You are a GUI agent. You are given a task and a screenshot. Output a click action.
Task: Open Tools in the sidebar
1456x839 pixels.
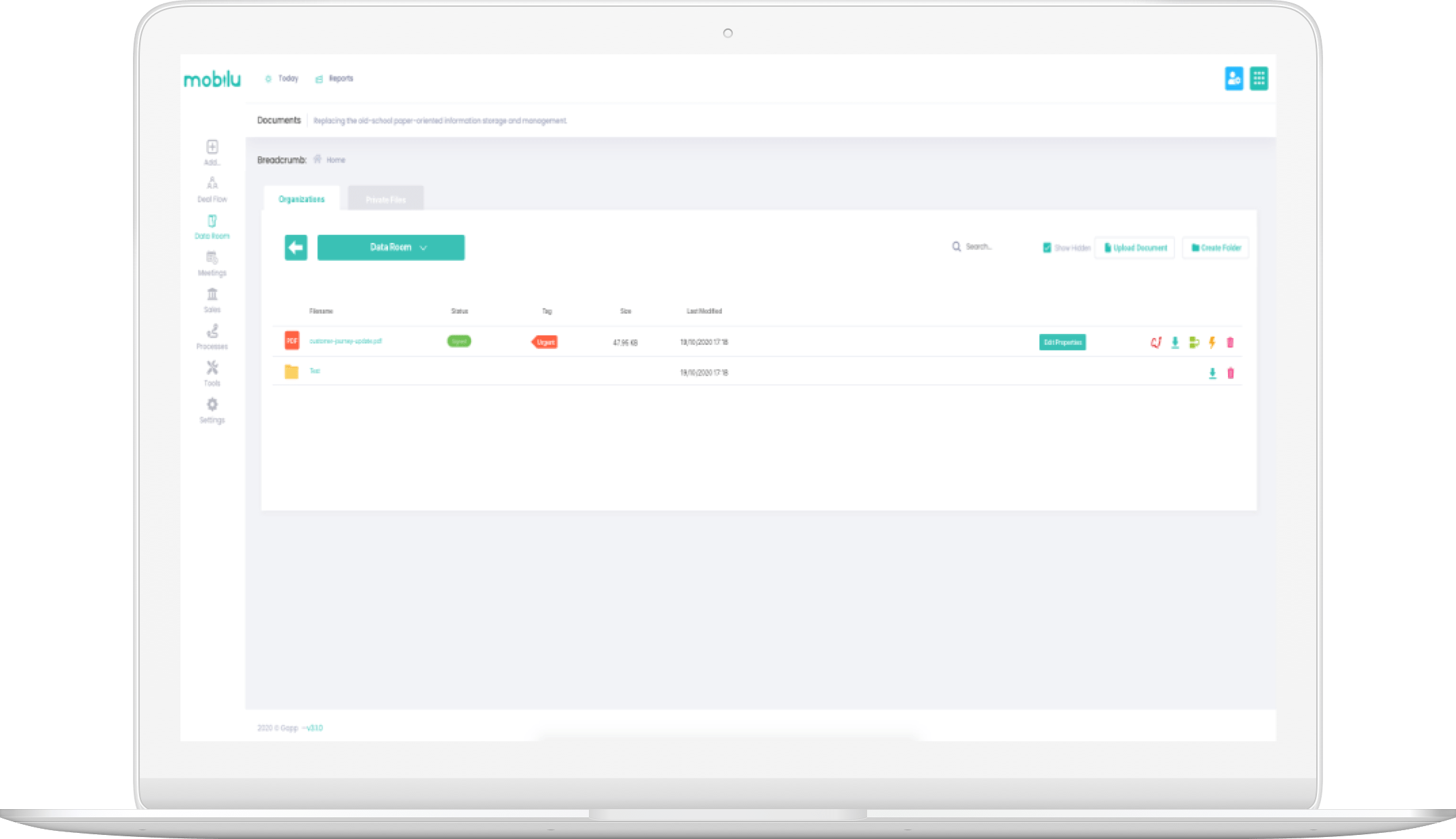pos(212,373)
